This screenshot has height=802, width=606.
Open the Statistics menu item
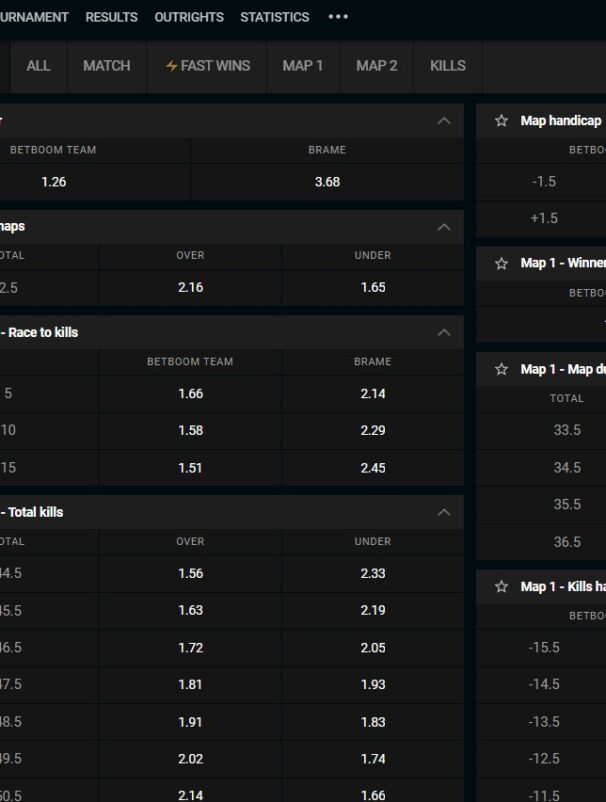274,17
